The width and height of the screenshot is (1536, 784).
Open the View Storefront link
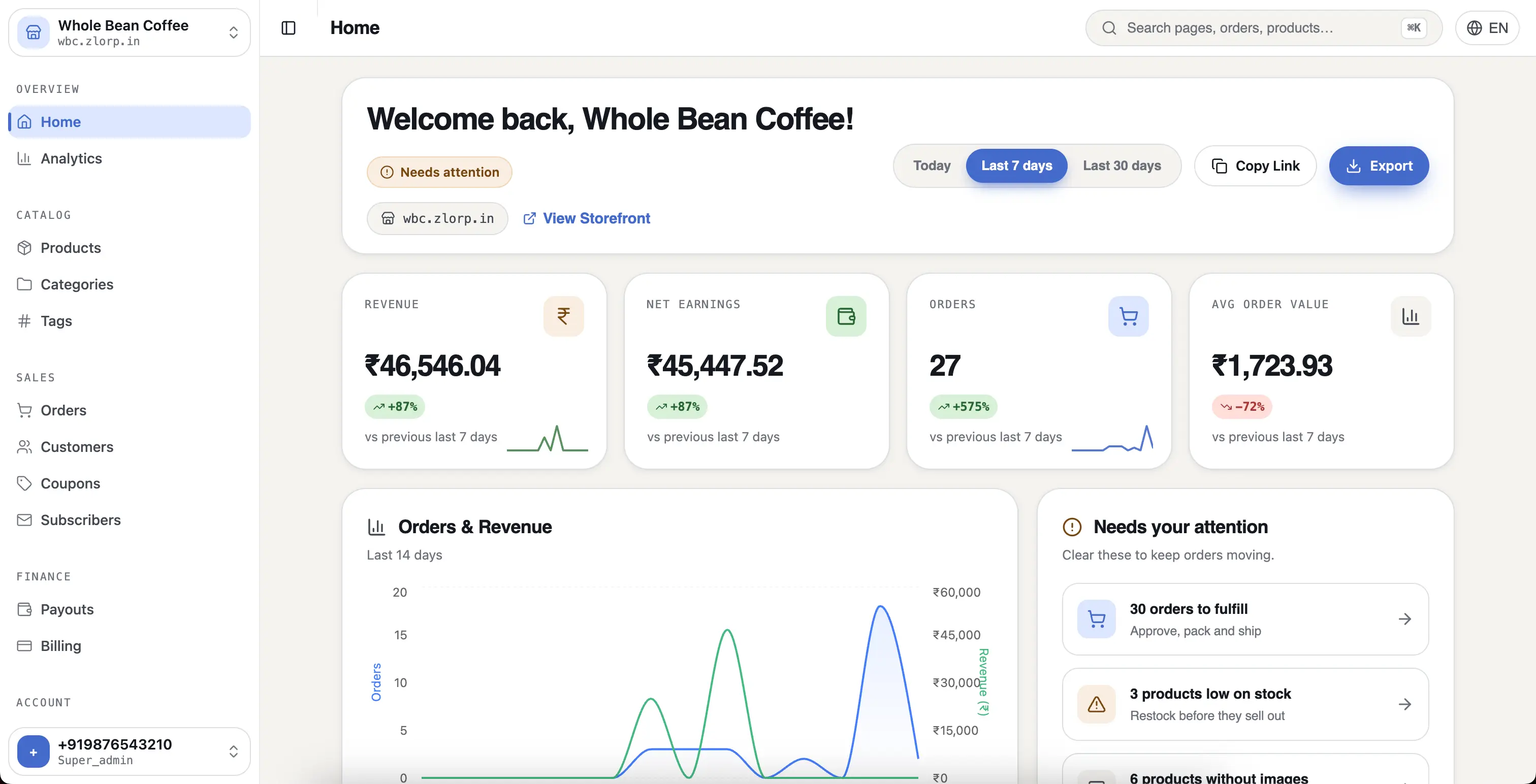tap(596, 218)
